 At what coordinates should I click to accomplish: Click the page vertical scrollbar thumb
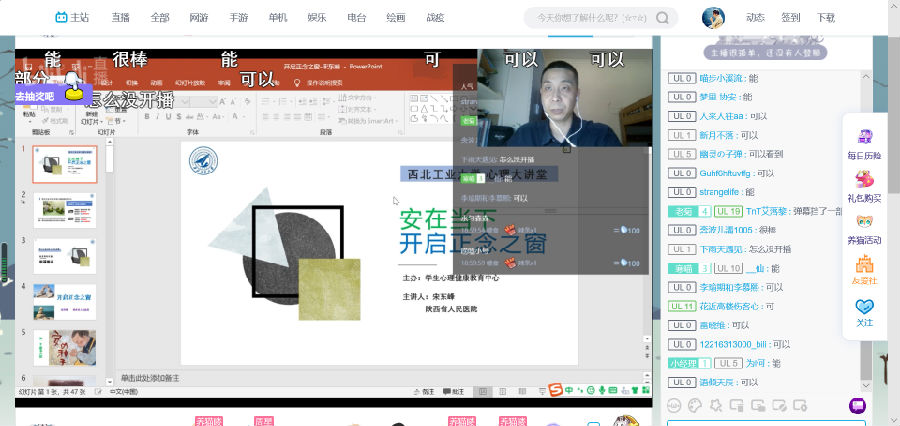click(x=893, y=115)
